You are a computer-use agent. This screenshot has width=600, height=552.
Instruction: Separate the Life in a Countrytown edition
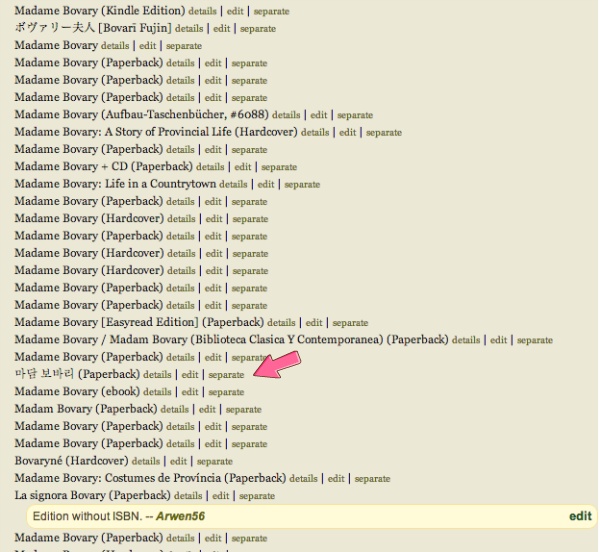pyautogui.click(x=302, y=184)
